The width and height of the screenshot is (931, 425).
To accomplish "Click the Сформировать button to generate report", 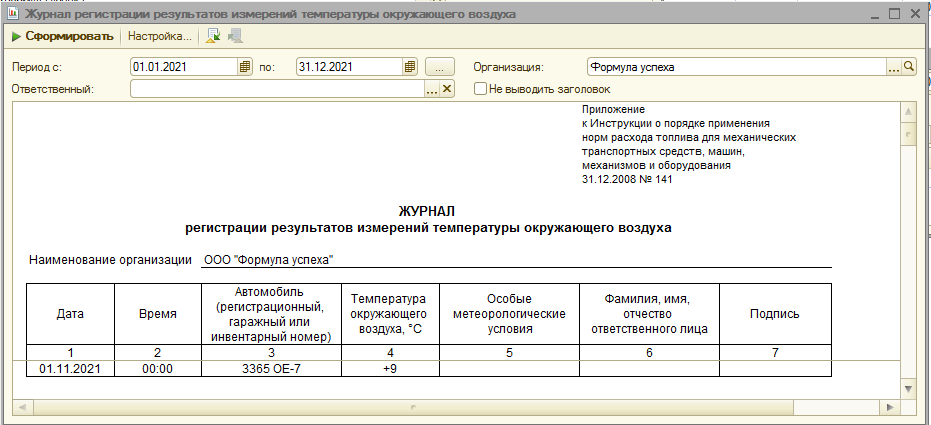I will (x=62, y=37).
